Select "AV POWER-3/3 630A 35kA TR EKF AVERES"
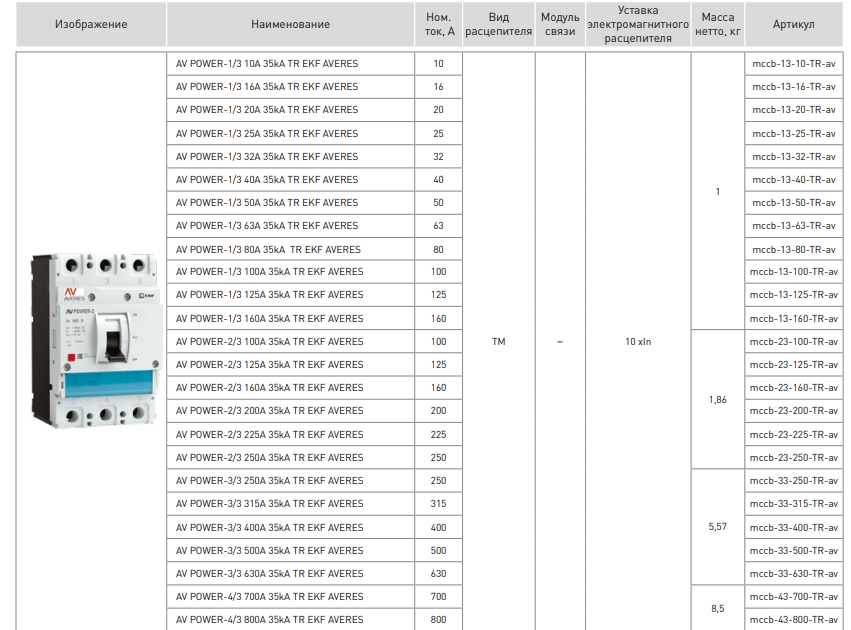851x630 pixels. [x=270, y=574]
